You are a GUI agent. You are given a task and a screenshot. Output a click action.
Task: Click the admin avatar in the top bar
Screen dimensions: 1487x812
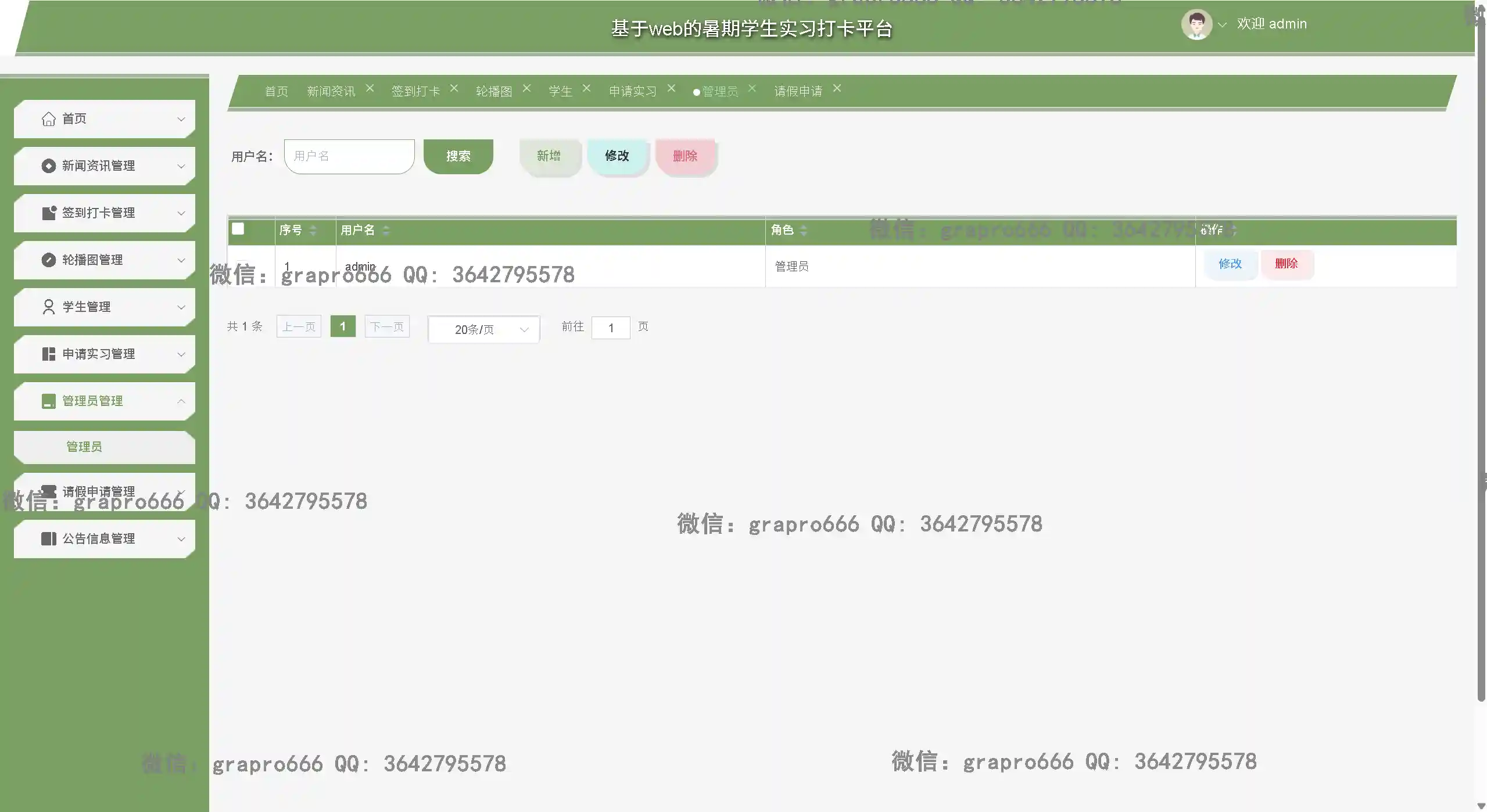coord(1196,24)
